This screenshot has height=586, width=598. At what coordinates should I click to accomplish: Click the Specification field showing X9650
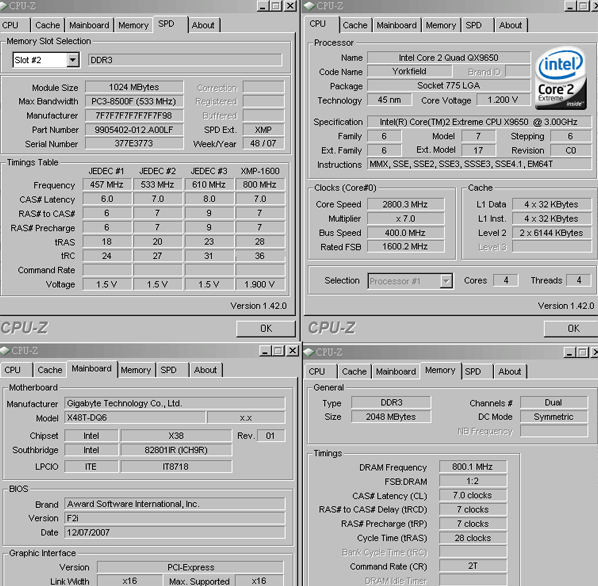point(479,122)
